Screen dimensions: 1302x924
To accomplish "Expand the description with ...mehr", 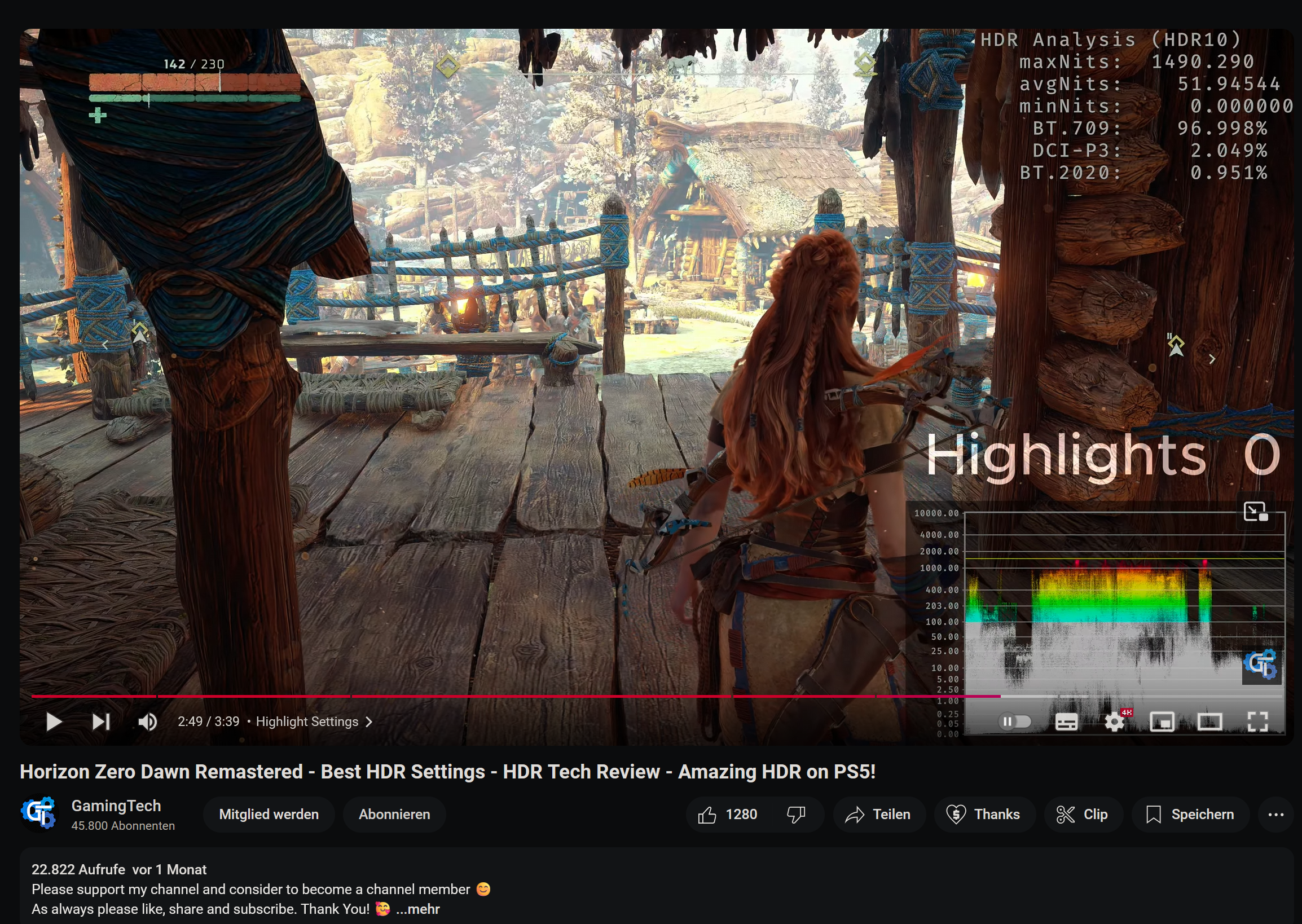I will click(417, 909).
